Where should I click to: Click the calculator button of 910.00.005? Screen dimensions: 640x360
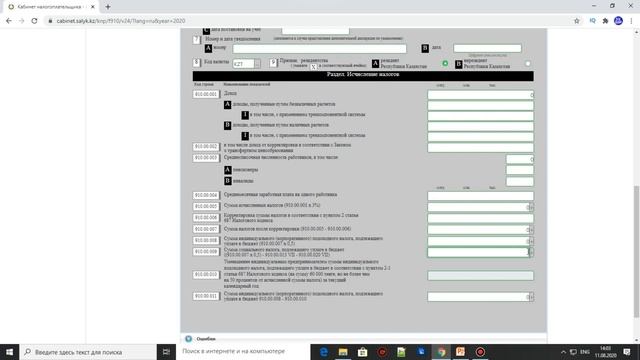(x=531, y=207)
